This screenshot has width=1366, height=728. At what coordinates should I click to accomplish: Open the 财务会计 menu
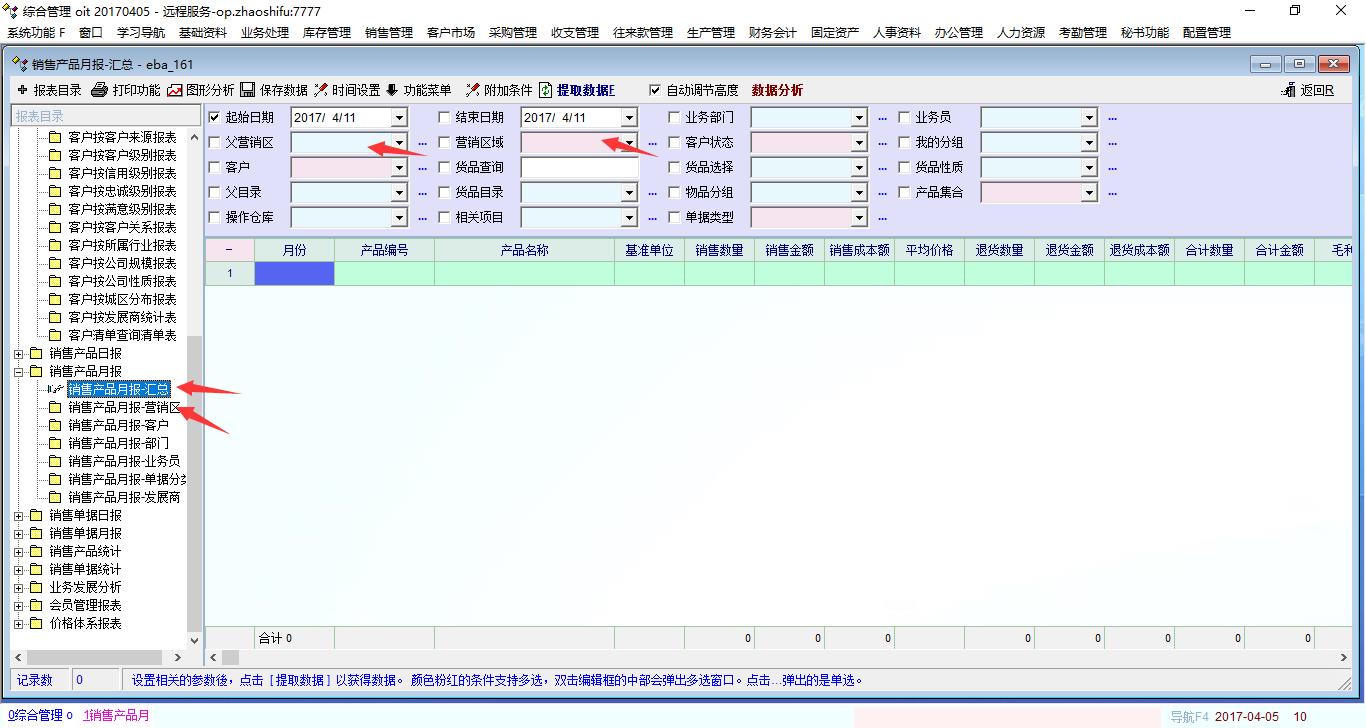click(x=772, y=32)
